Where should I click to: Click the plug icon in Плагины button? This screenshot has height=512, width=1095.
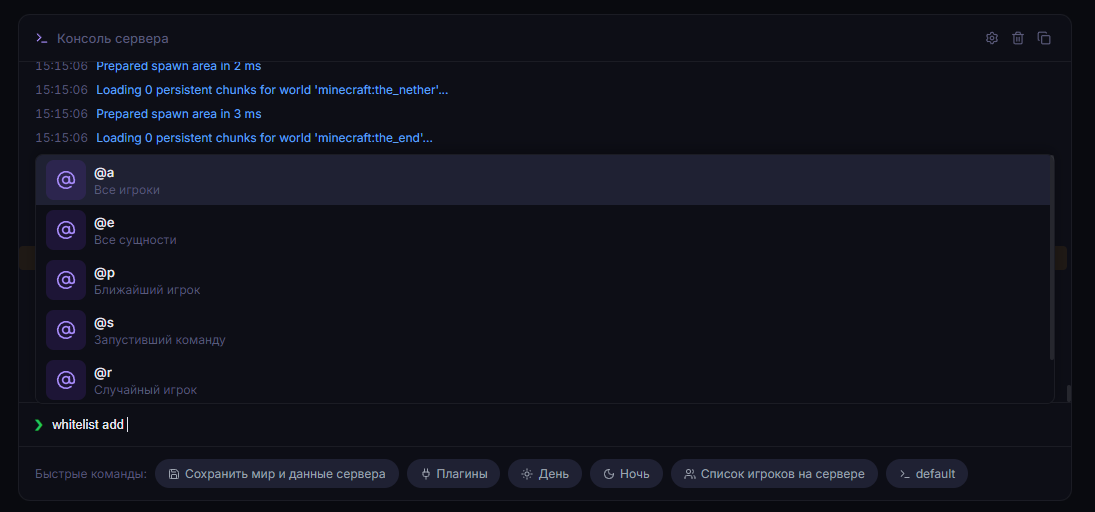point(426,474)
